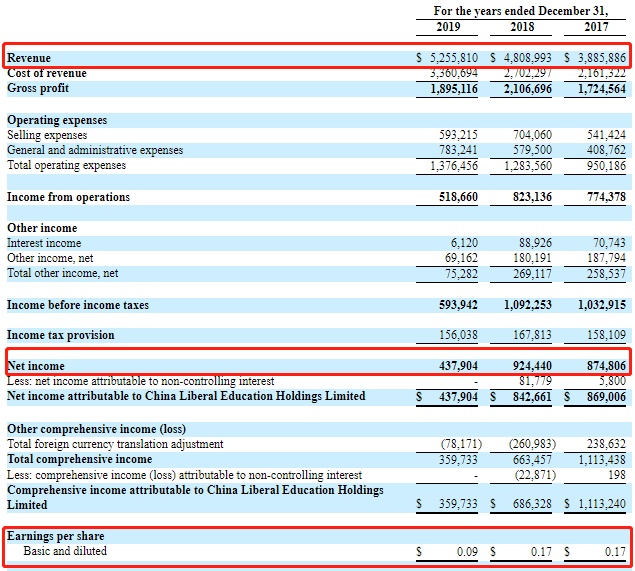This screenshot has width=635, height=571.
Task: Click the Interest income label
Action: 44,243
